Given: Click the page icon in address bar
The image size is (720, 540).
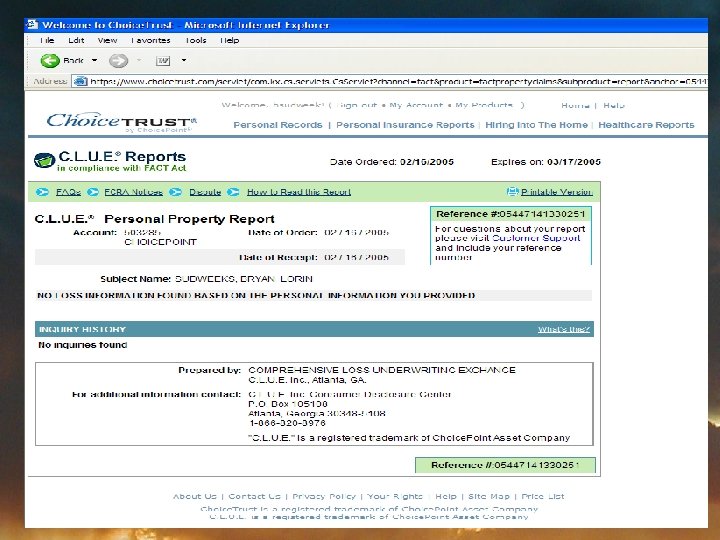Looking at the screenshot, I should pos(80,82).
